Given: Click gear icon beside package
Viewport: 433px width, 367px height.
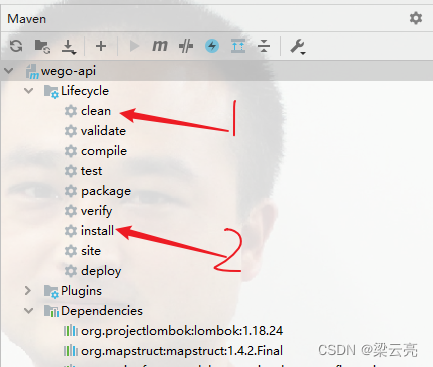Looking at the screenshot, I should coord(71,191).
